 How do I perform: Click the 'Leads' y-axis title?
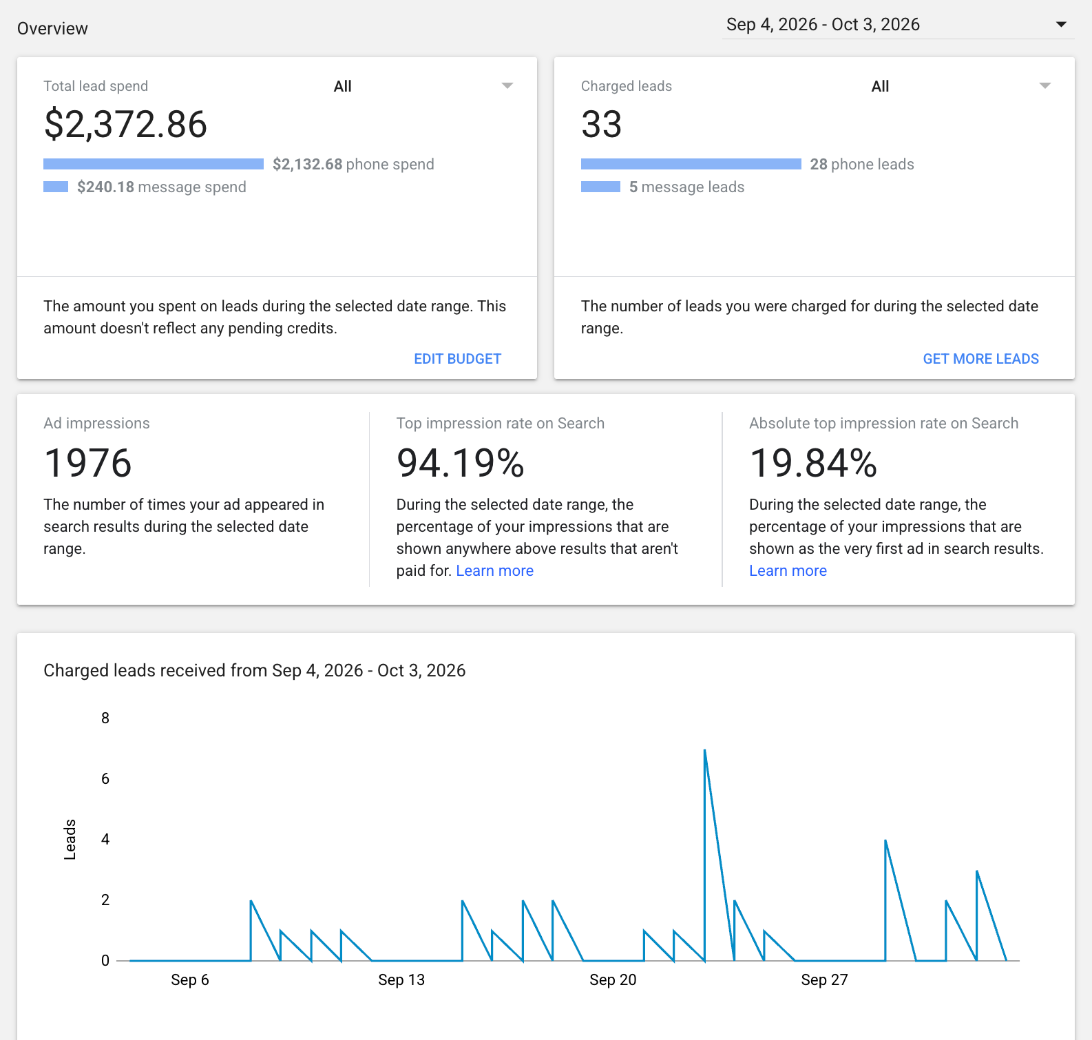tap(70, 839)
